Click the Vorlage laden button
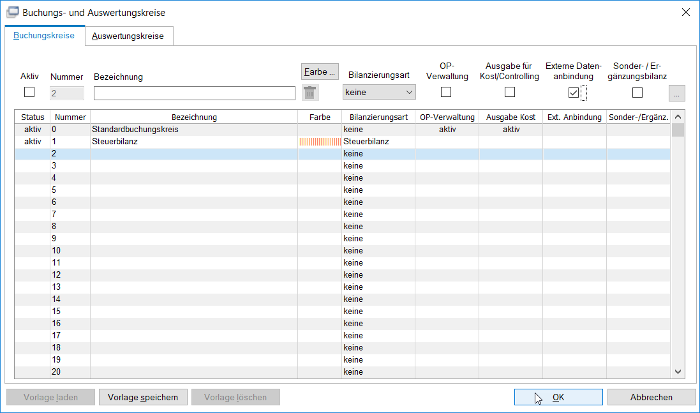This screenshot has width=700, height=413. pos(50,397)
